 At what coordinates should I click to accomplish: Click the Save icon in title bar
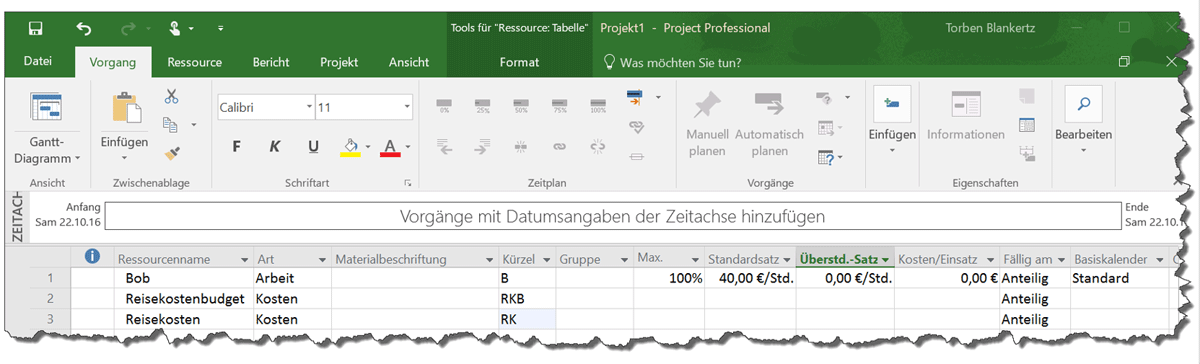(x=36, y=28)
